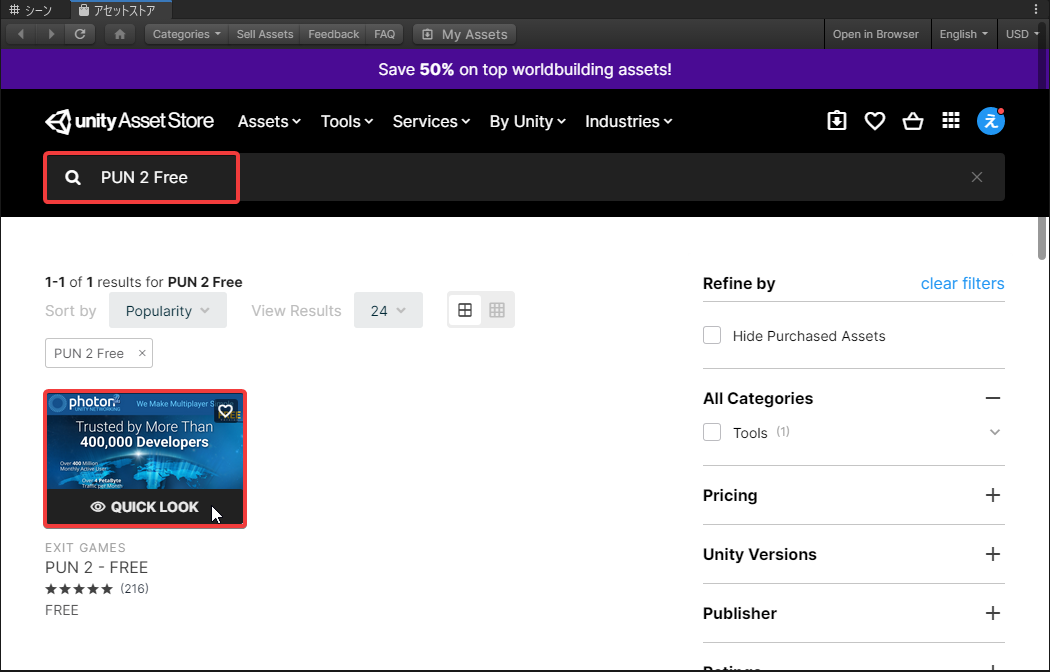Click the PUN 2 Free search field
This screenshot has height=672, width=1050.
click(524, 177)
